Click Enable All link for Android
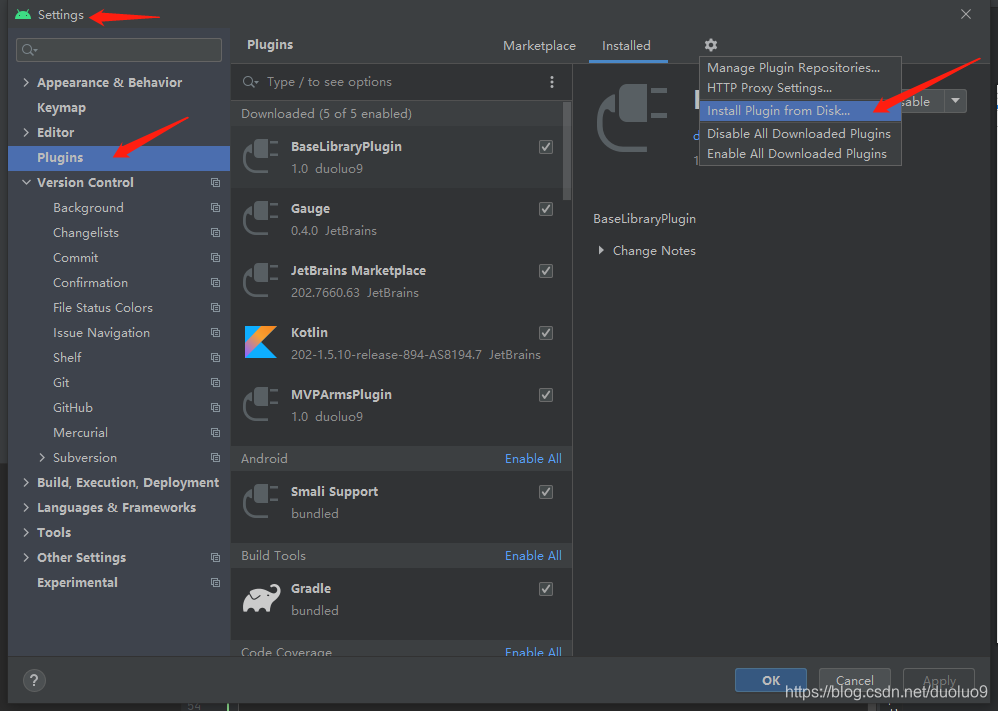The height and width of the screenshot is (711, 998). 533,459
